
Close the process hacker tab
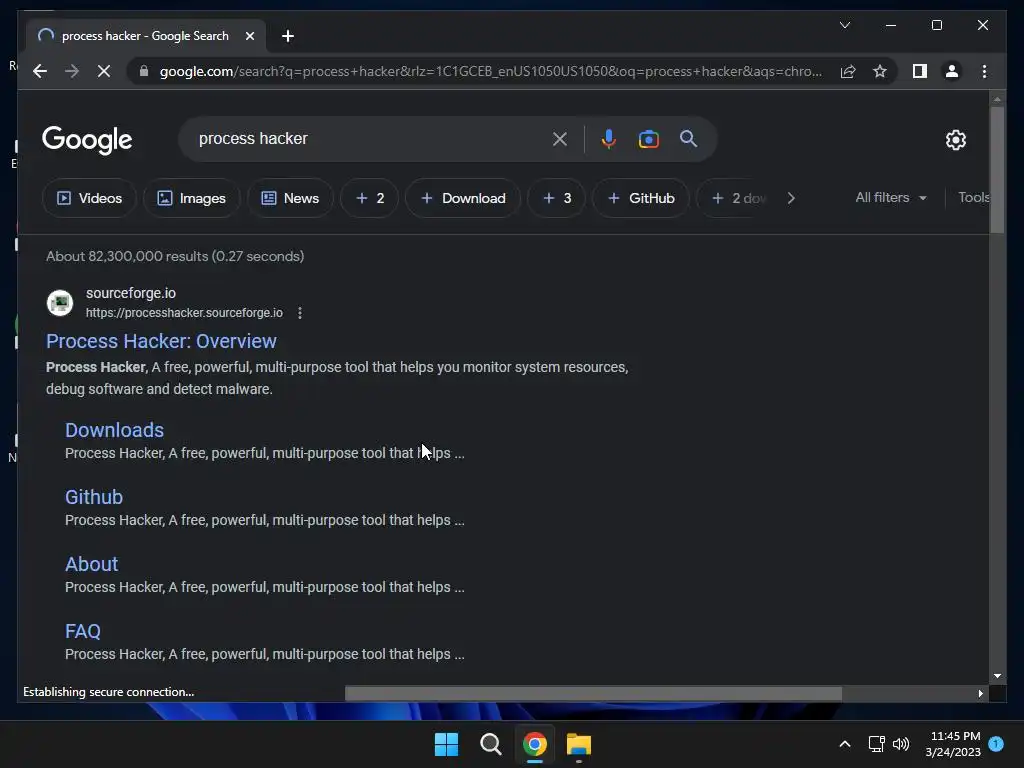click(249, 36)
